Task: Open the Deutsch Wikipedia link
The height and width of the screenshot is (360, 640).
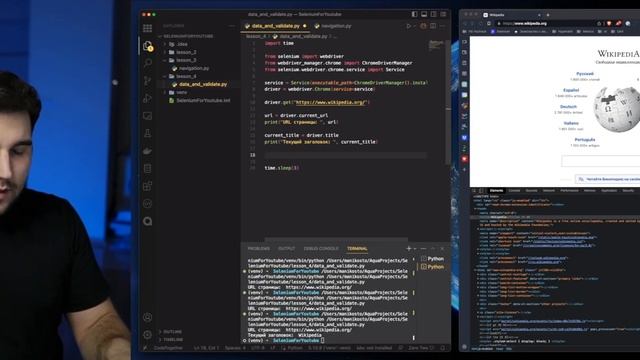Action: click(x=568, y=107)
